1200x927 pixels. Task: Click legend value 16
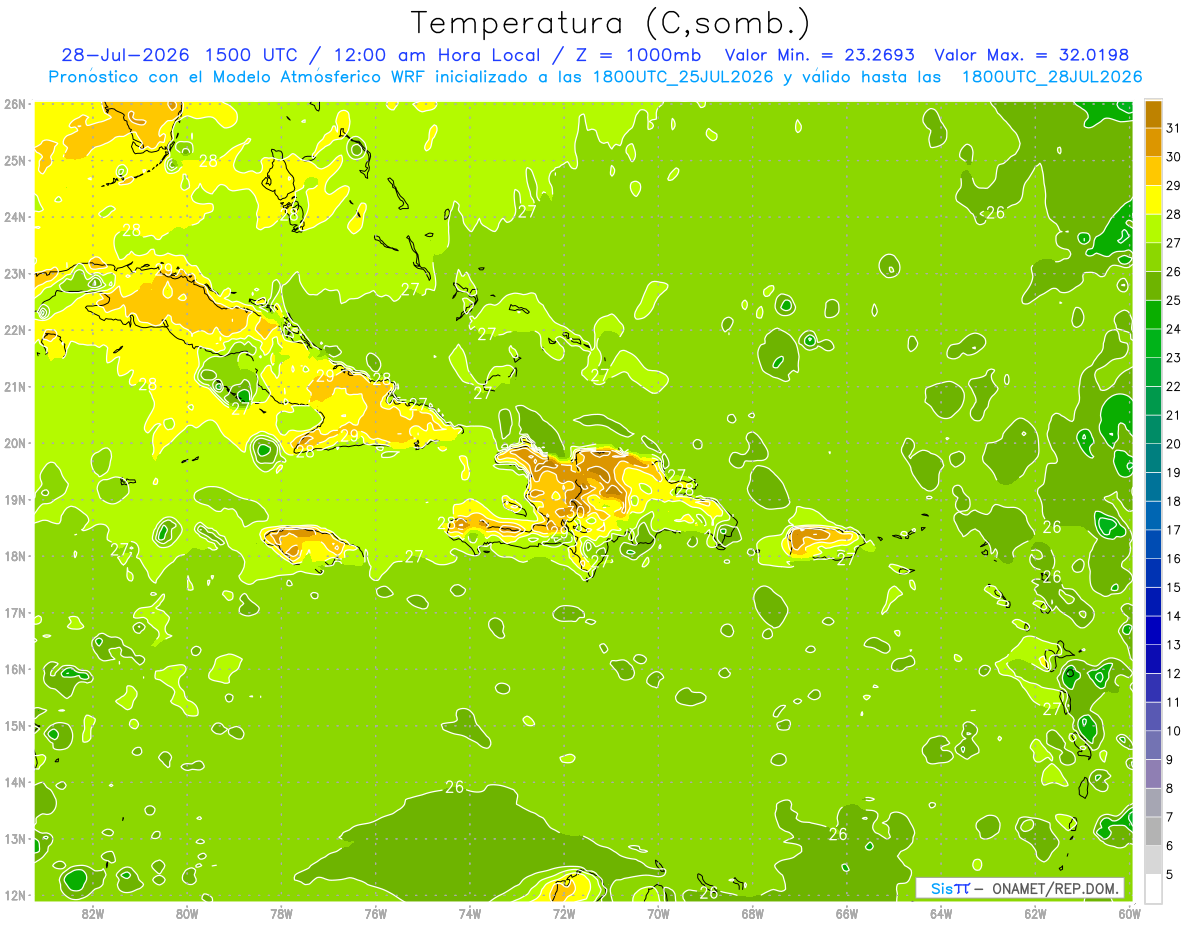(1173, 559)
